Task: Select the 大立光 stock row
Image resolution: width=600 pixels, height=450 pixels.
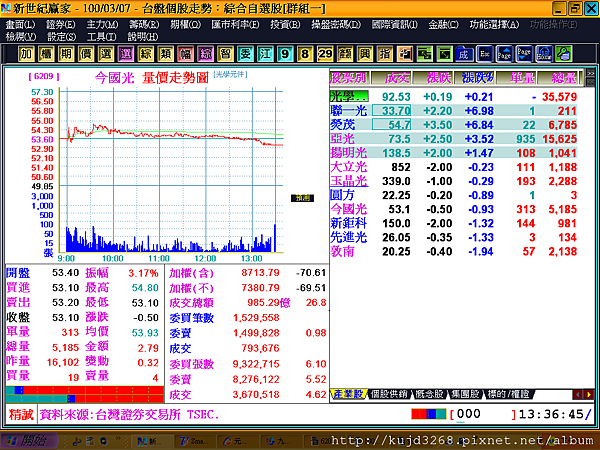Action: tap(453, 167)
